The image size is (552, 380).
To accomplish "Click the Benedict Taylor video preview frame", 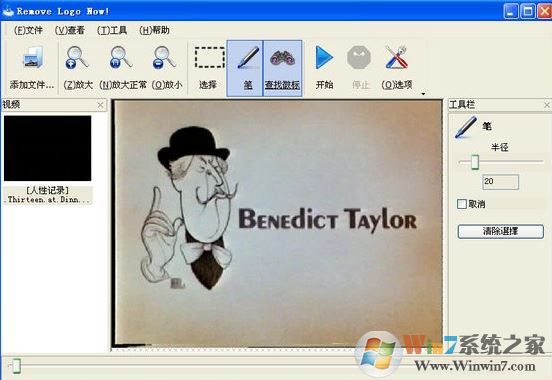I will pos(277,223).
